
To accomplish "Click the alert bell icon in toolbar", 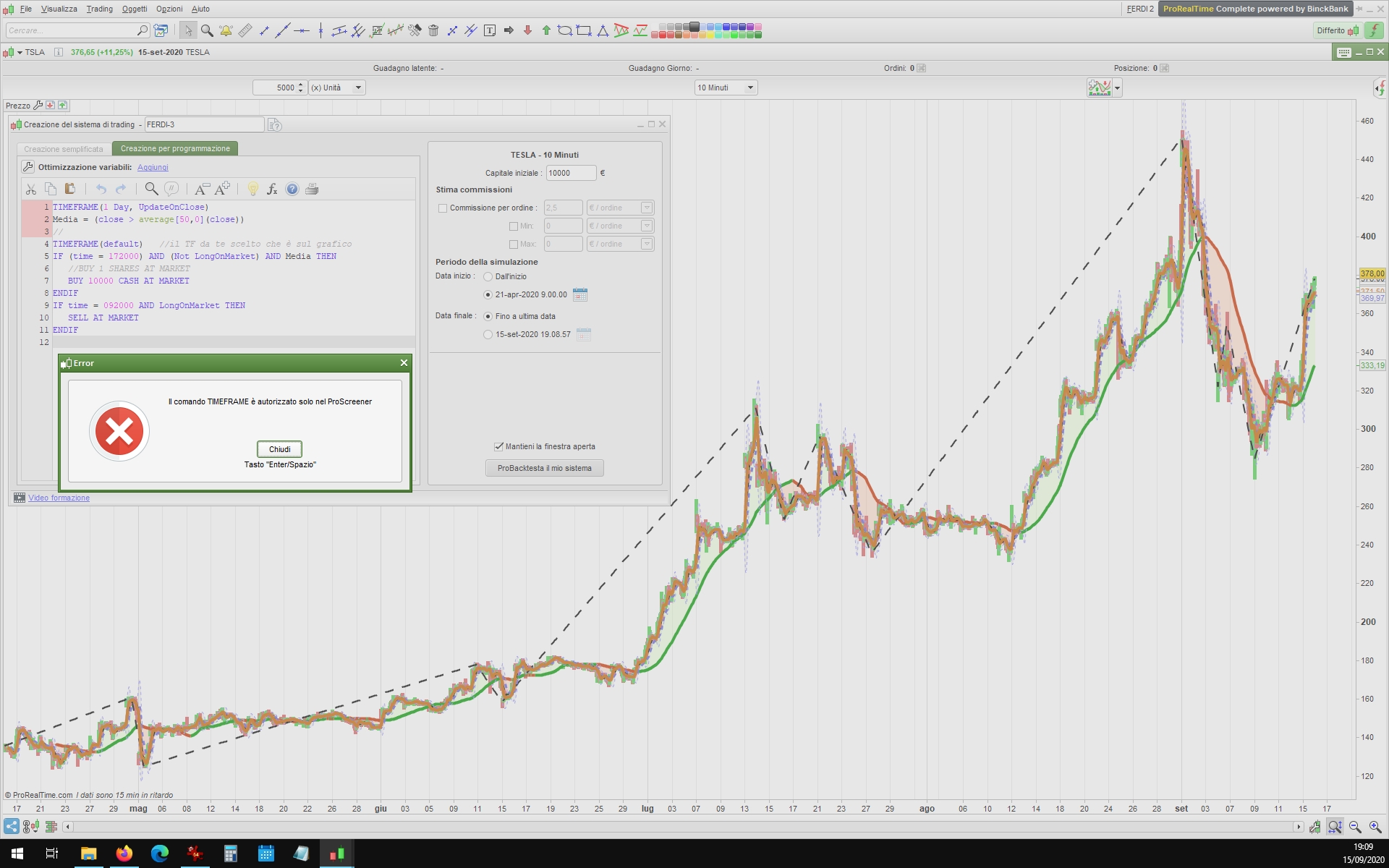I will [x=226, y=30].
